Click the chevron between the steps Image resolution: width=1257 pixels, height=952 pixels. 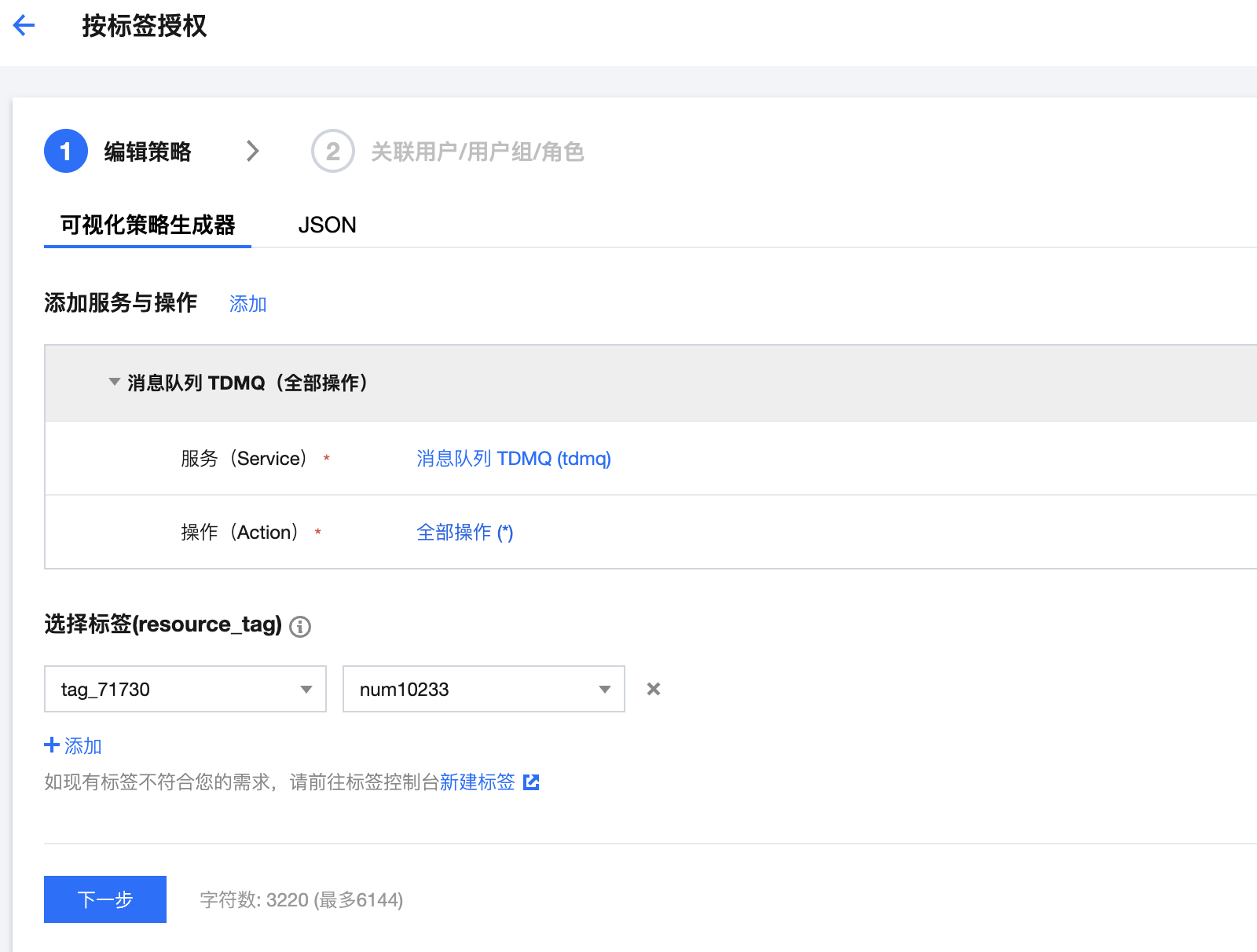252,151
